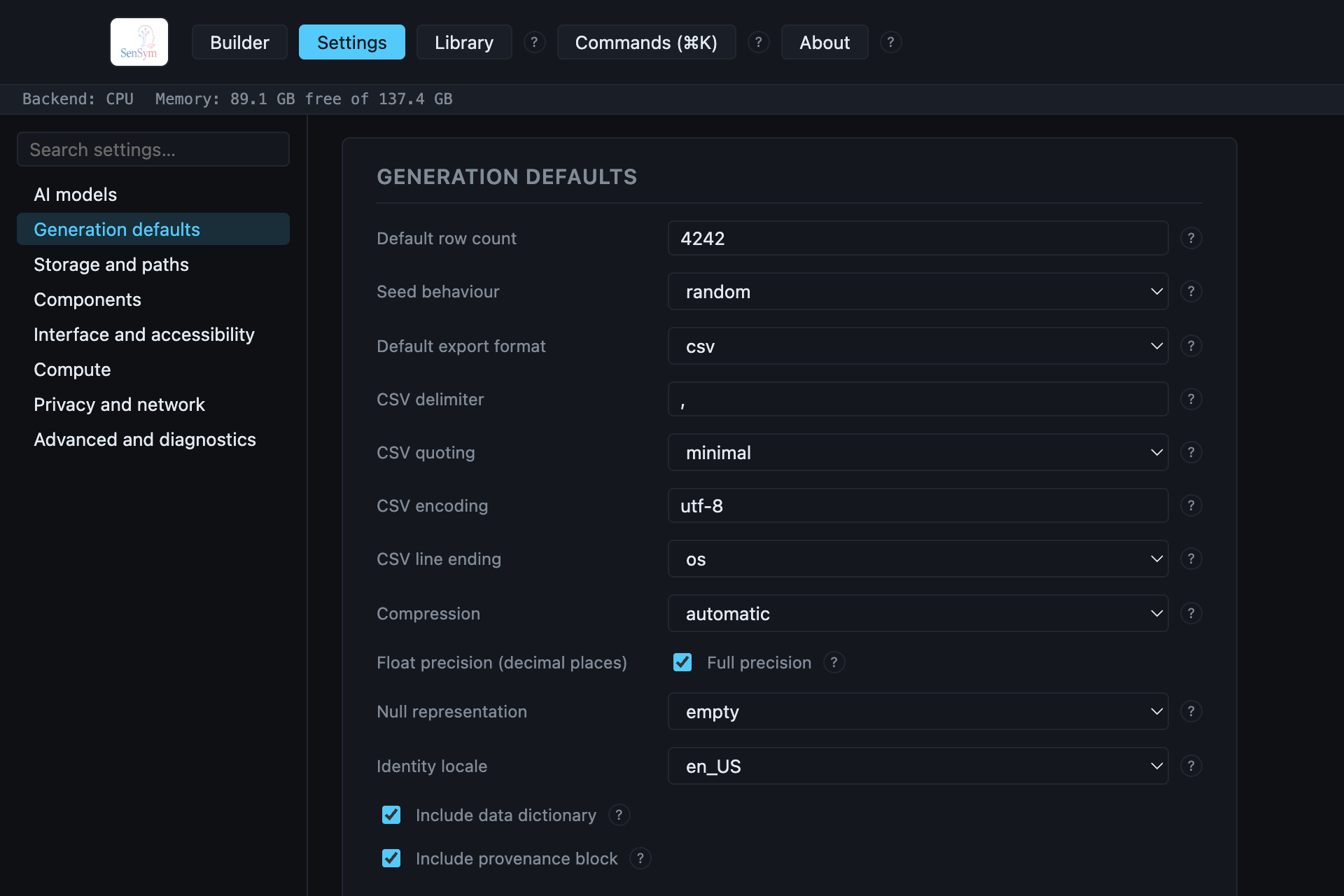
Task: Click the Default row count field
Action: pos(918,238)
